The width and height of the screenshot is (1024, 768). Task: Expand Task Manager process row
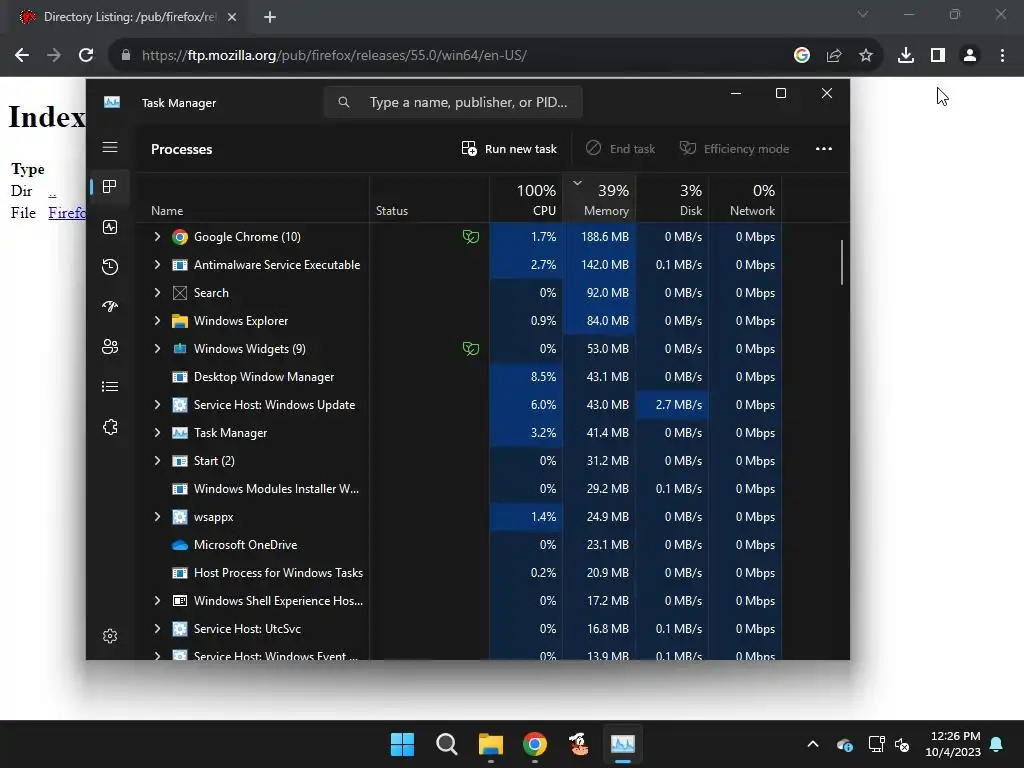click(x=157, y=432)
